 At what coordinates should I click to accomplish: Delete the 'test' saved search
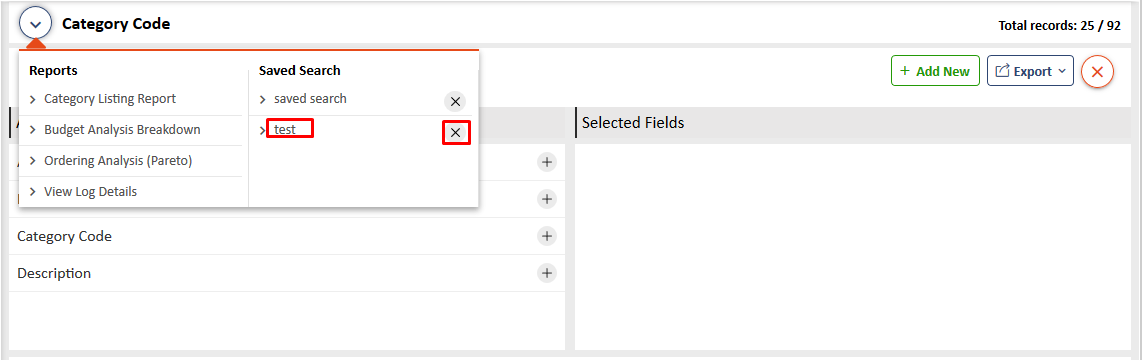[x=456, y=133]
